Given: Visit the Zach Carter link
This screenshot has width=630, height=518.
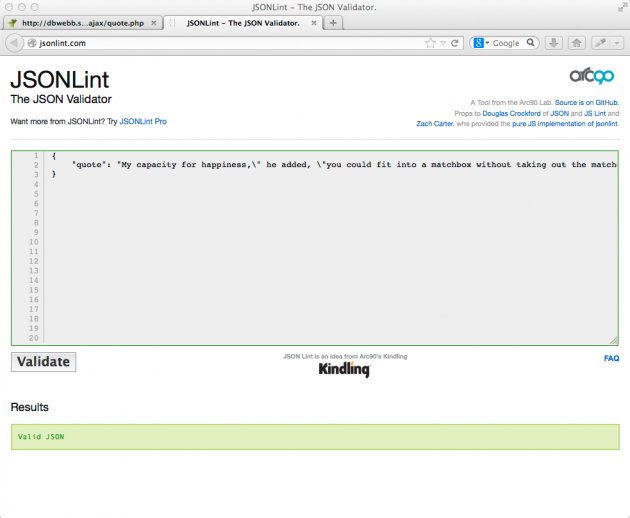Looking at the screenshot, I should click(435, 124).
